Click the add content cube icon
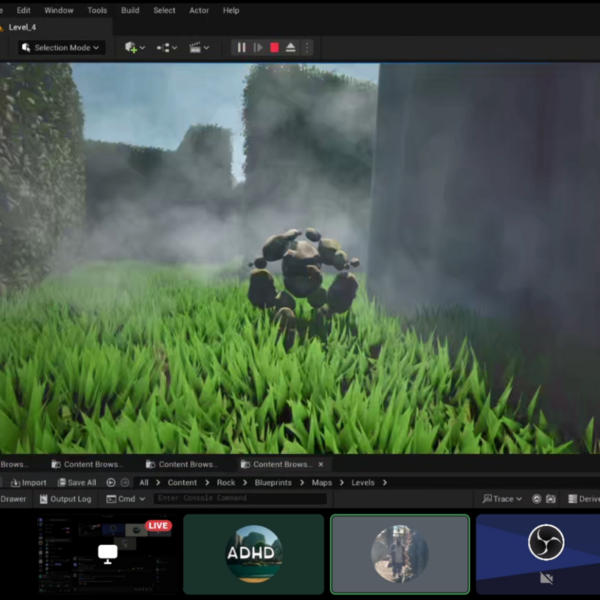The height and width of the screenshot is (600, 600). 130,47
